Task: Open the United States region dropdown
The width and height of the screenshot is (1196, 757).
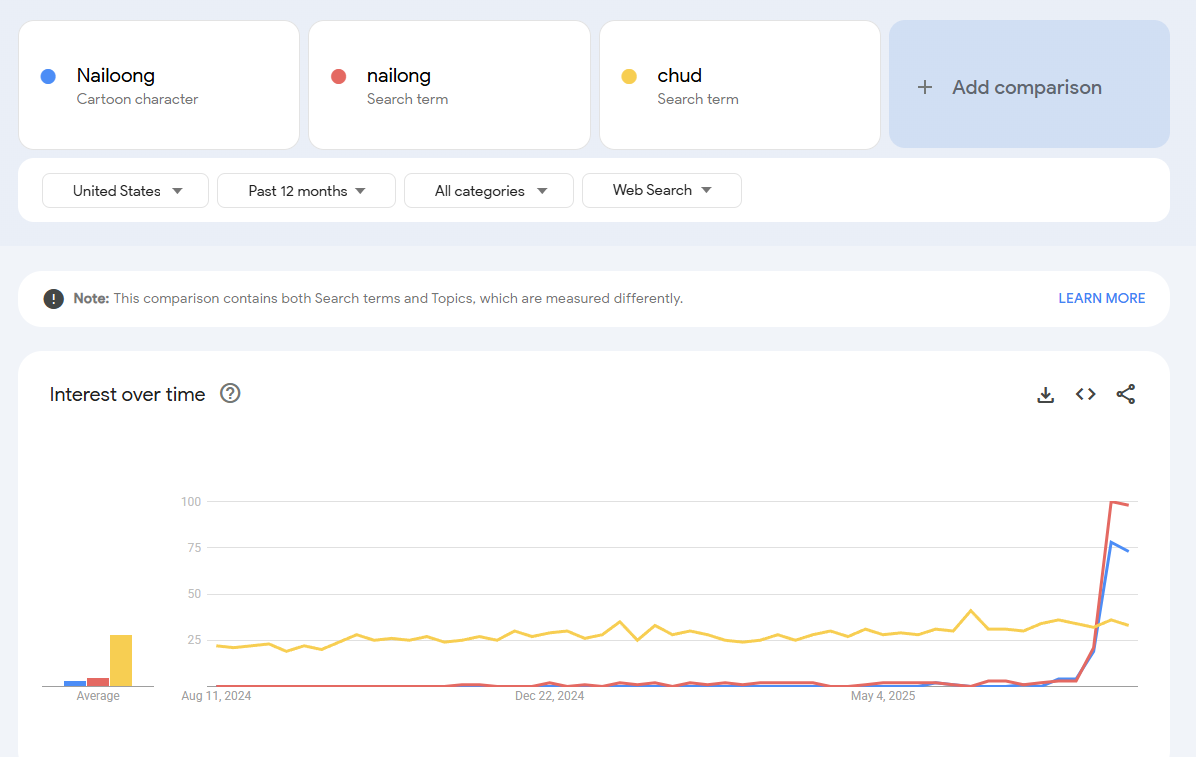Action: [125, 191]
